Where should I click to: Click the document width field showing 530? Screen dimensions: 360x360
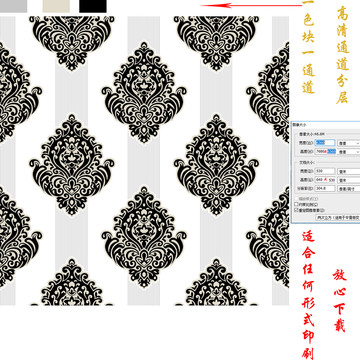325,171
